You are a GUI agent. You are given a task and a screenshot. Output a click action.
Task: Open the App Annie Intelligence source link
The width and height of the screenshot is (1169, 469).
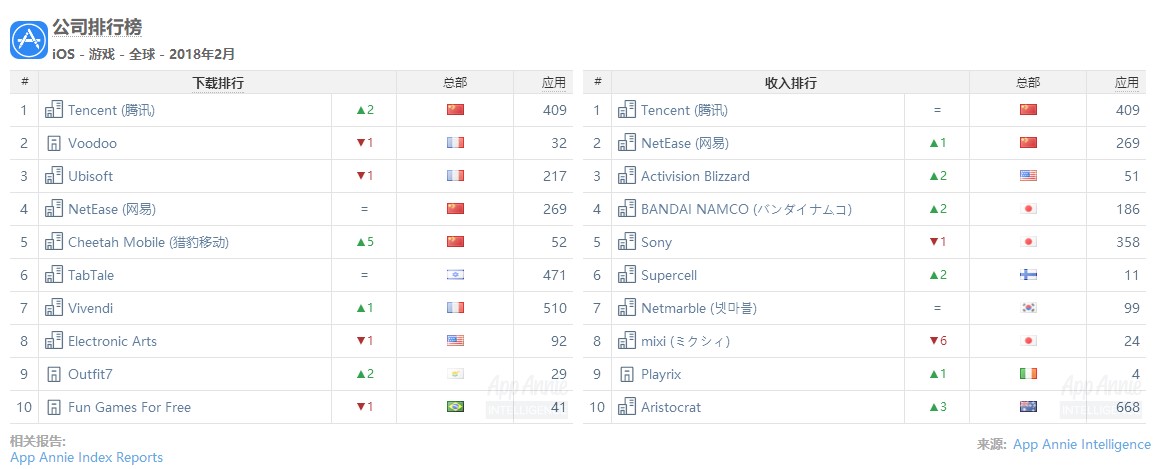pyautogui.click(x=1082, y=444)
